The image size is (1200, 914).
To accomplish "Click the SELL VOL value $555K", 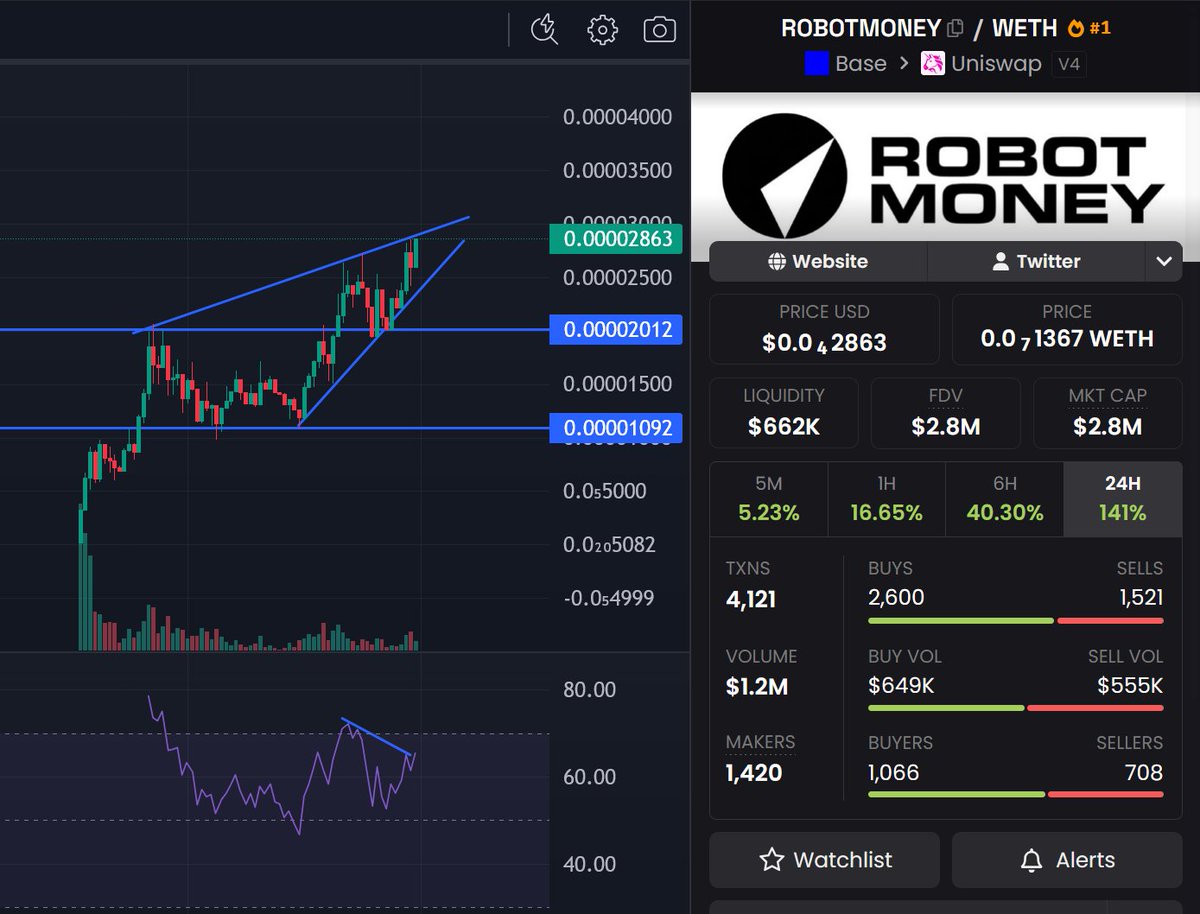I will [x=1130, y=685].
